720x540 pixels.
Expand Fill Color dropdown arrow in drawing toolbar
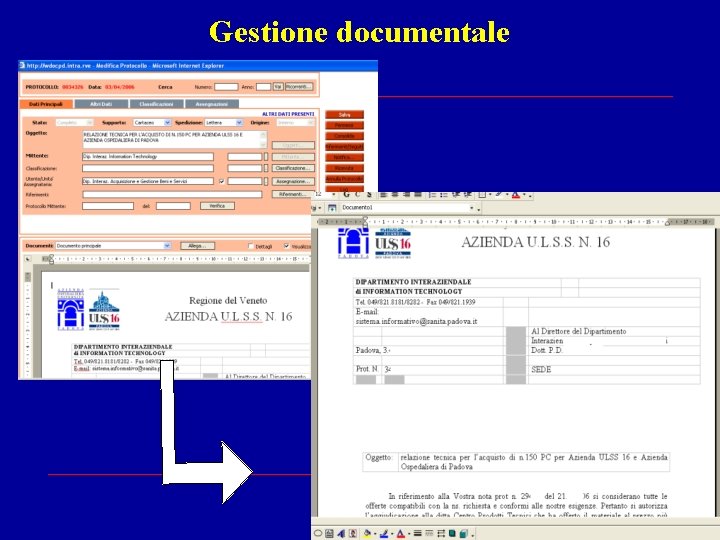click(x=375, y=534)
